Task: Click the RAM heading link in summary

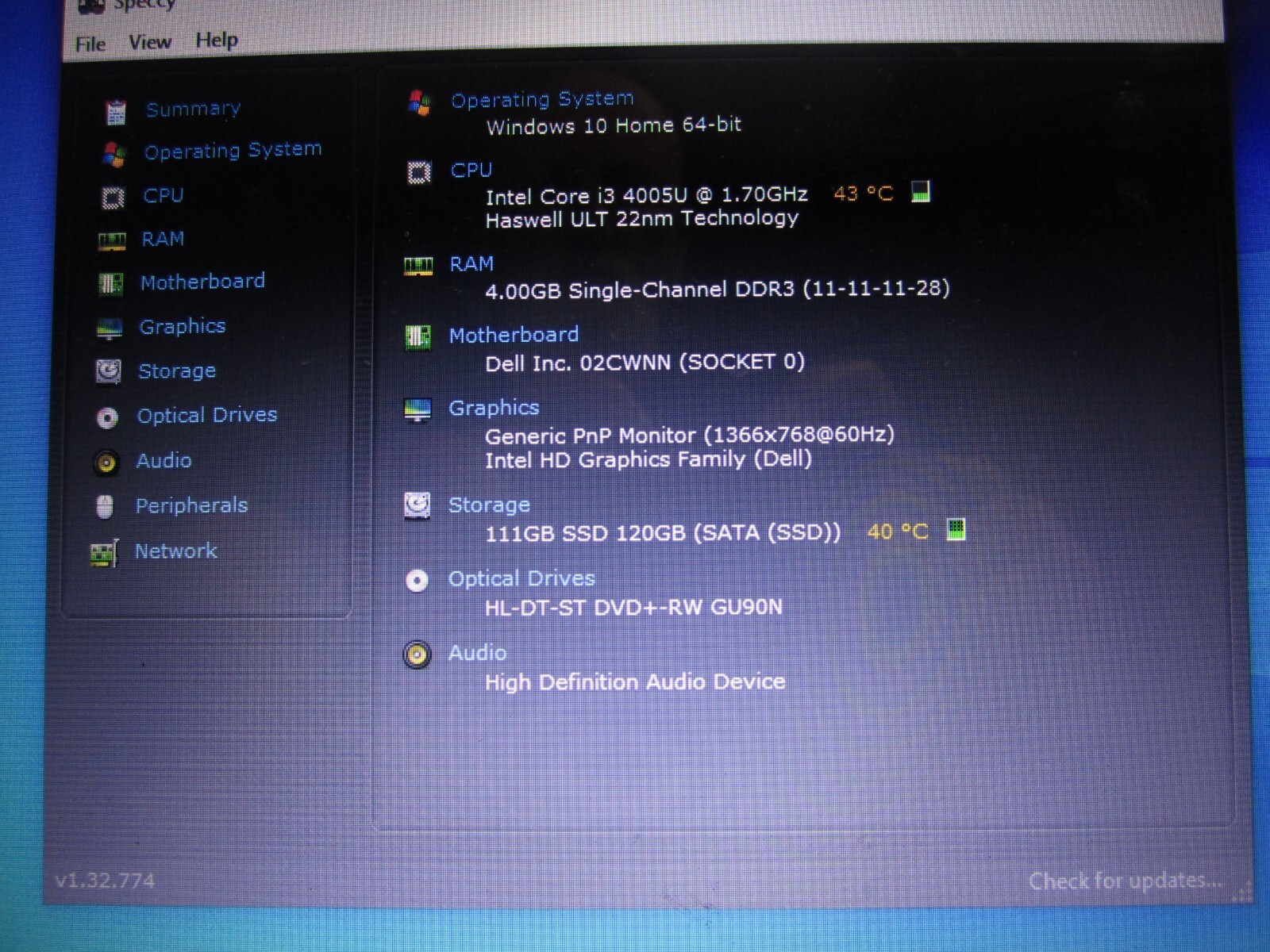Action: click(471, 263)
